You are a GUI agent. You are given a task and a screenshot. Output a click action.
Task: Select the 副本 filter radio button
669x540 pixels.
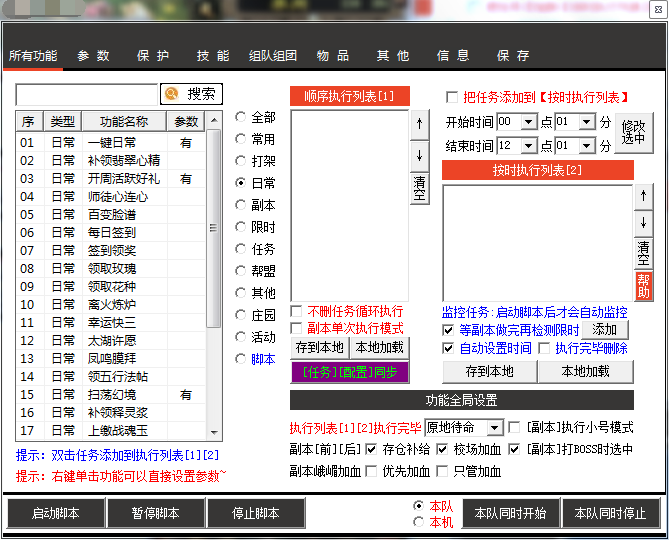click(x=241, y=205)
